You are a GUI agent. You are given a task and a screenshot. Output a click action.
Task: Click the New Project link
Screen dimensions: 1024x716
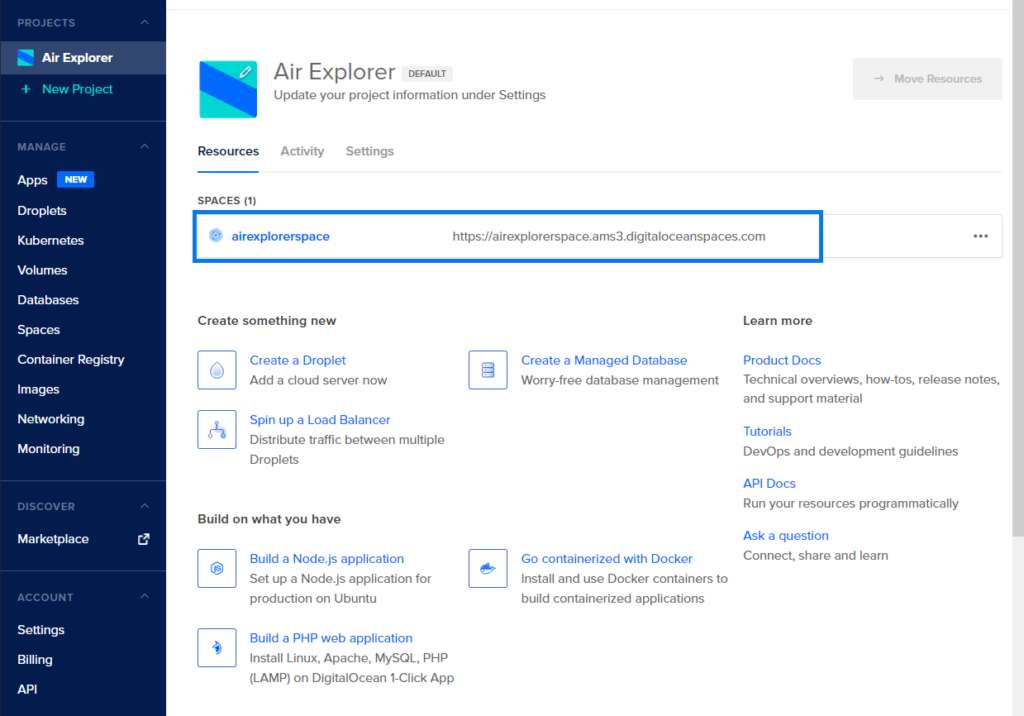tap(77, 89)
